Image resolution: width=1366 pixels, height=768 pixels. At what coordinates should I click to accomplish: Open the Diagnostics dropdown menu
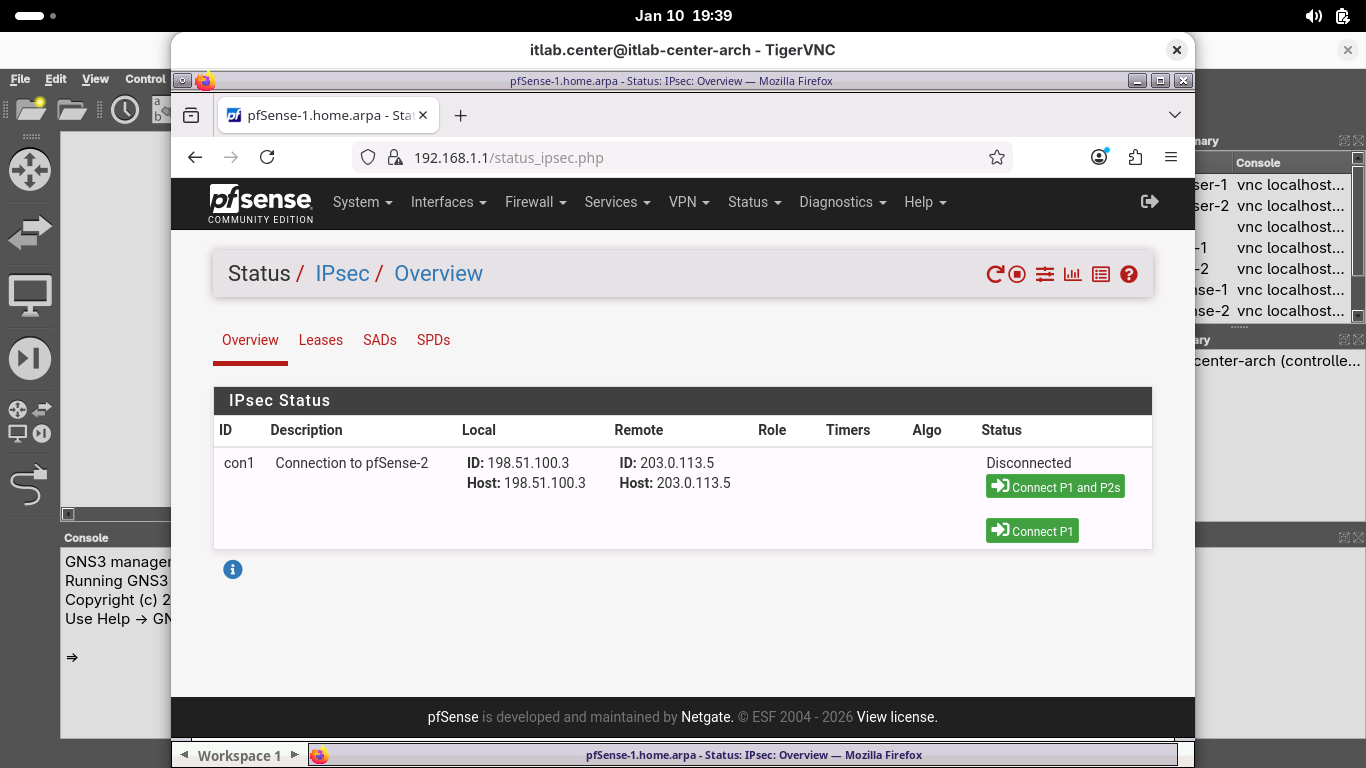pos(842,202)
